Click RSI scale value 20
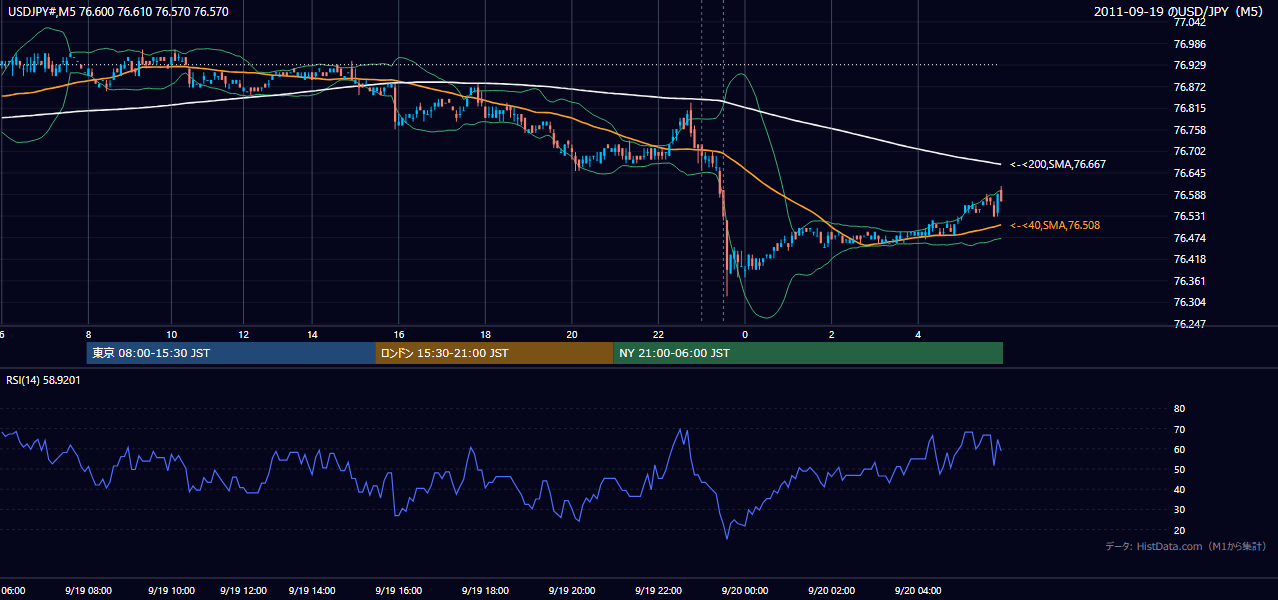Screen dimensions: 1278x600 pos(1179,531)
